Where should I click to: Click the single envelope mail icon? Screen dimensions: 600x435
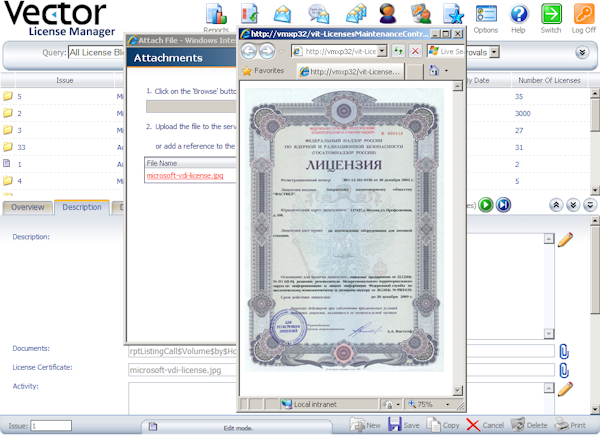coord(282,14)
